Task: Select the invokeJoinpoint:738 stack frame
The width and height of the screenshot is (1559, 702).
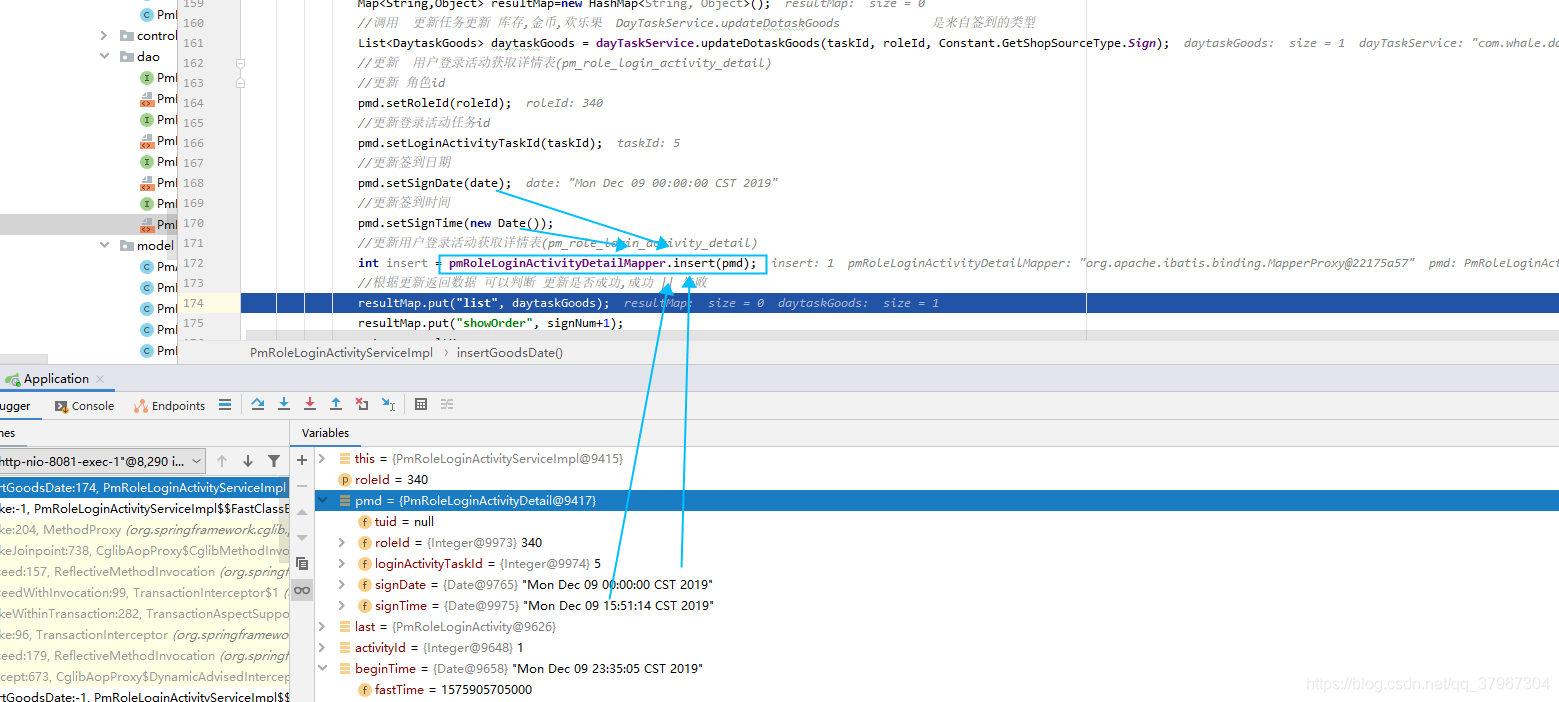Action: [144, 550]
